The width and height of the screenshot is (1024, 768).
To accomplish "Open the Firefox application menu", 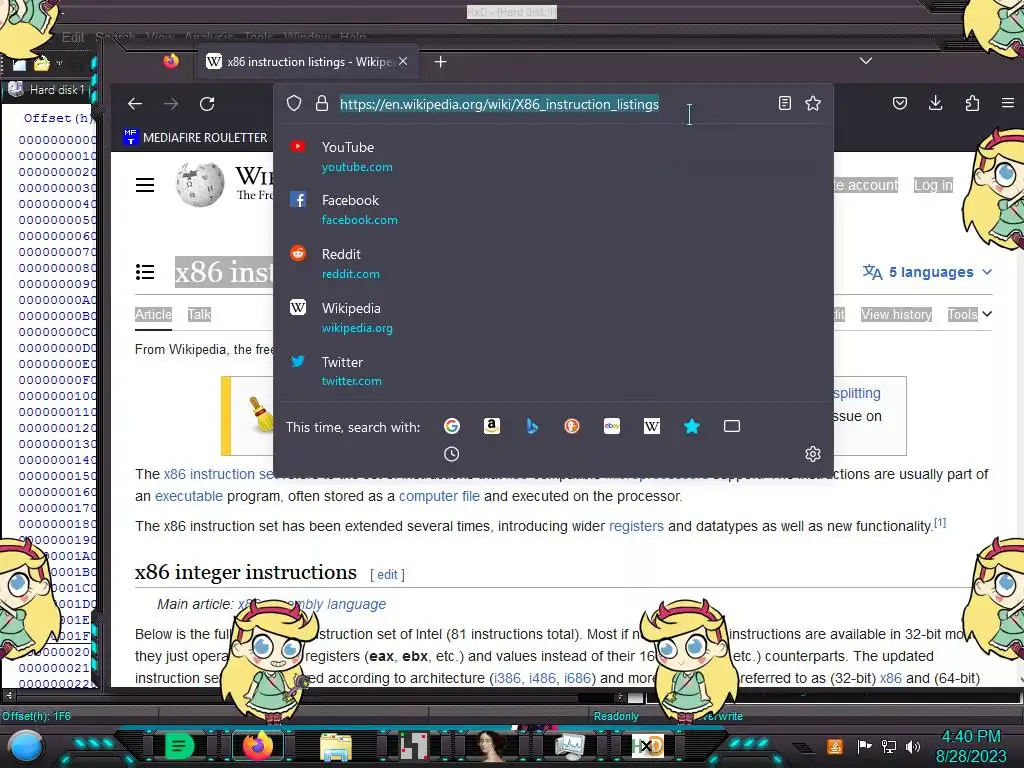I will (1008, 103).
